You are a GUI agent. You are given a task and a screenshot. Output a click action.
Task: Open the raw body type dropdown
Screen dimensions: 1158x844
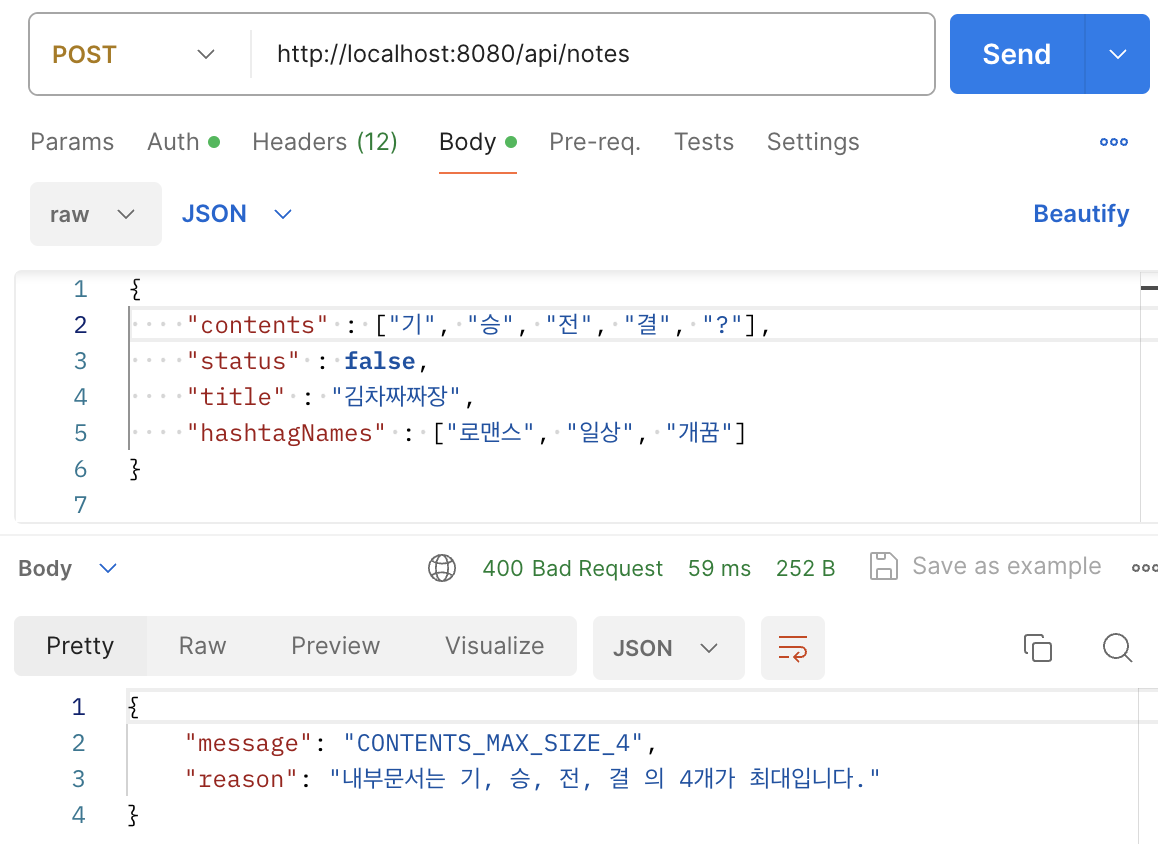click(x=95, y=214)
